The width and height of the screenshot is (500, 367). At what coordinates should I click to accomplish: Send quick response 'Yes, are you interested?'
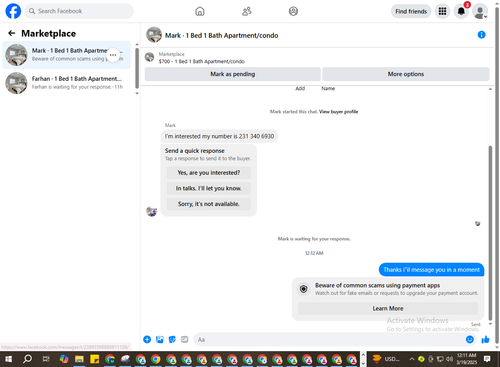(x=209, y=173)
